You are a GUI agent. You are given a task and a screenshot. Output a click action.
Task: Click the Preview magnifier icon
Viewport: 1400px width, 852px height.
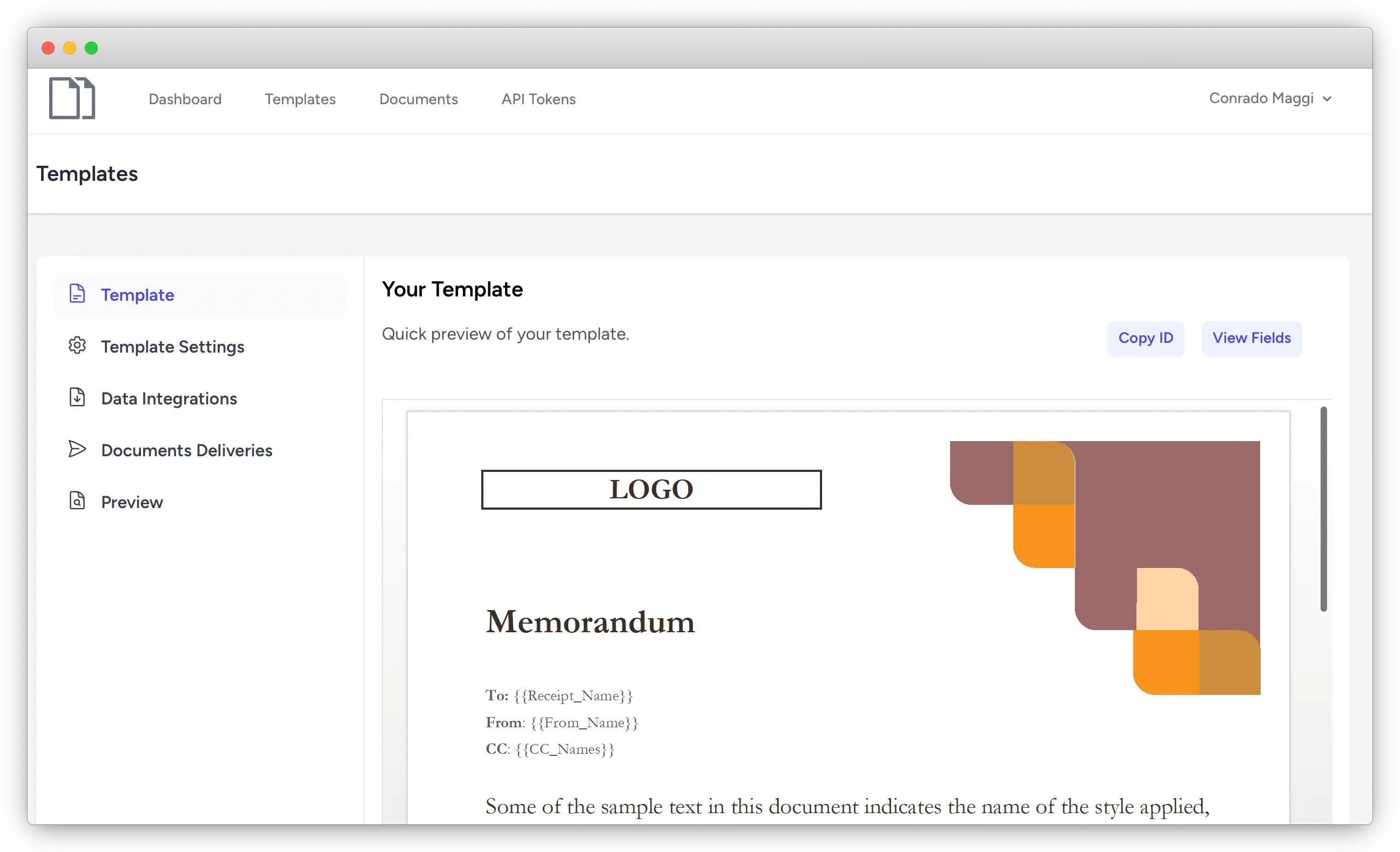[x=77, y=502]
